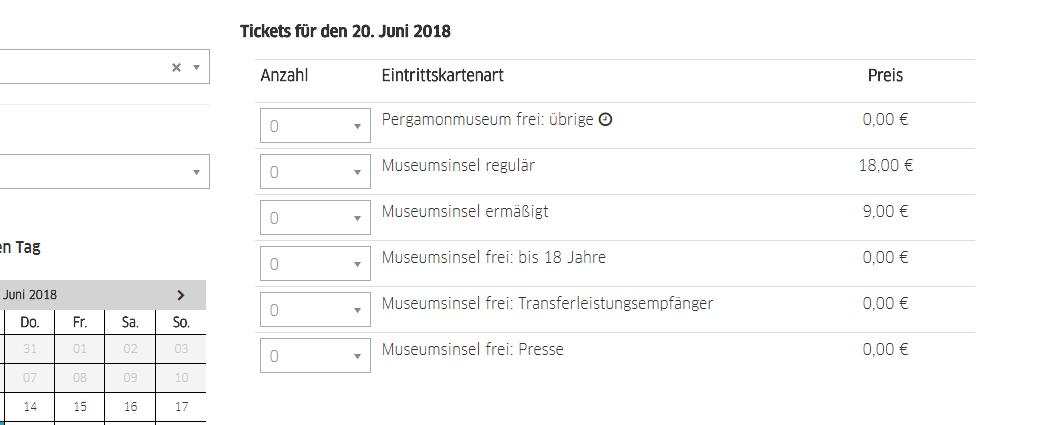This screenshot has height=425, width=1047.
Task: Click the clock icon beside Pergamonmuseum frei: übrige
Action: coord(605,120)
